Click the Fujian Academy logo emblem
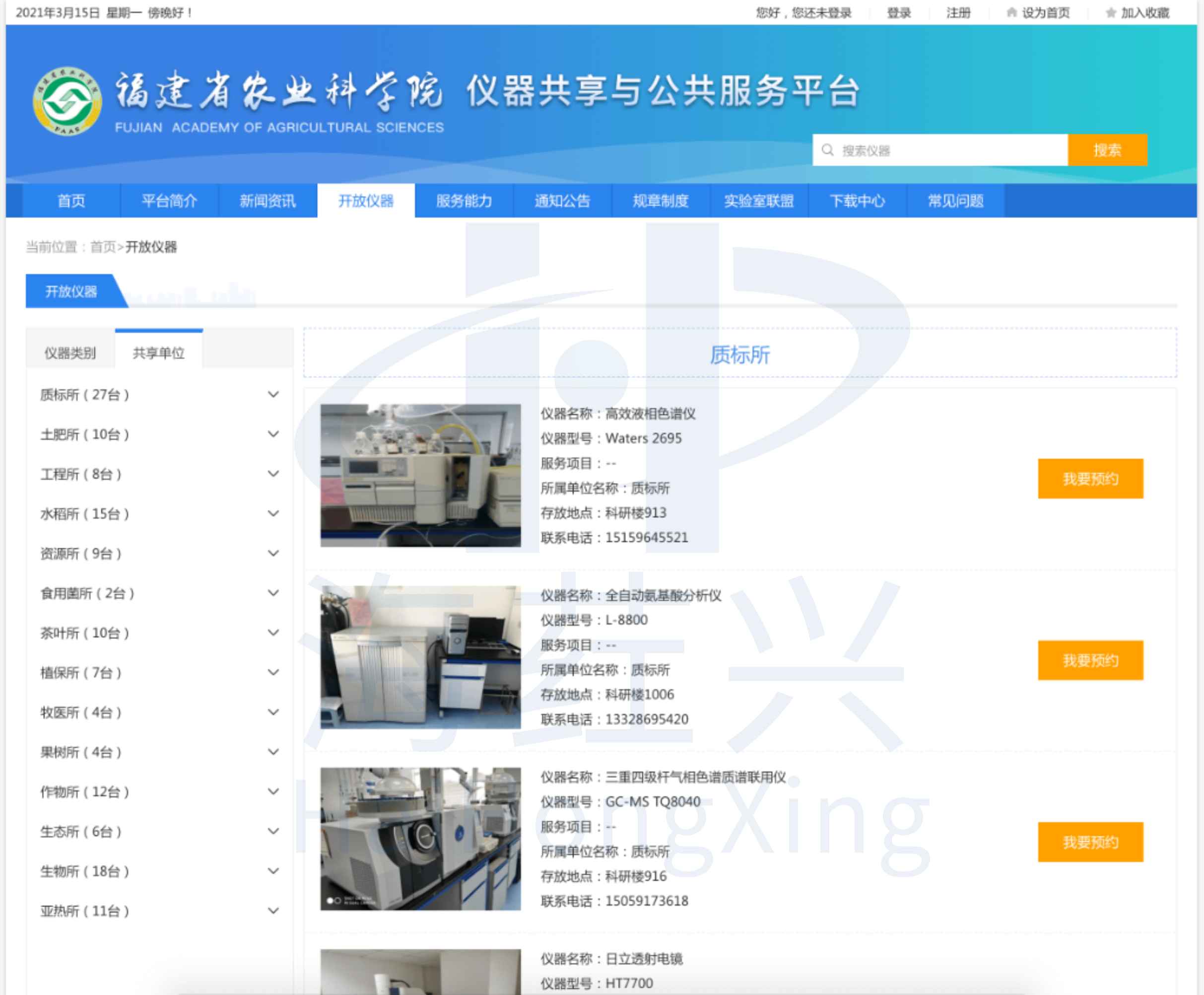The height and width of the screenshot is (995, 1204). (67, 101)
